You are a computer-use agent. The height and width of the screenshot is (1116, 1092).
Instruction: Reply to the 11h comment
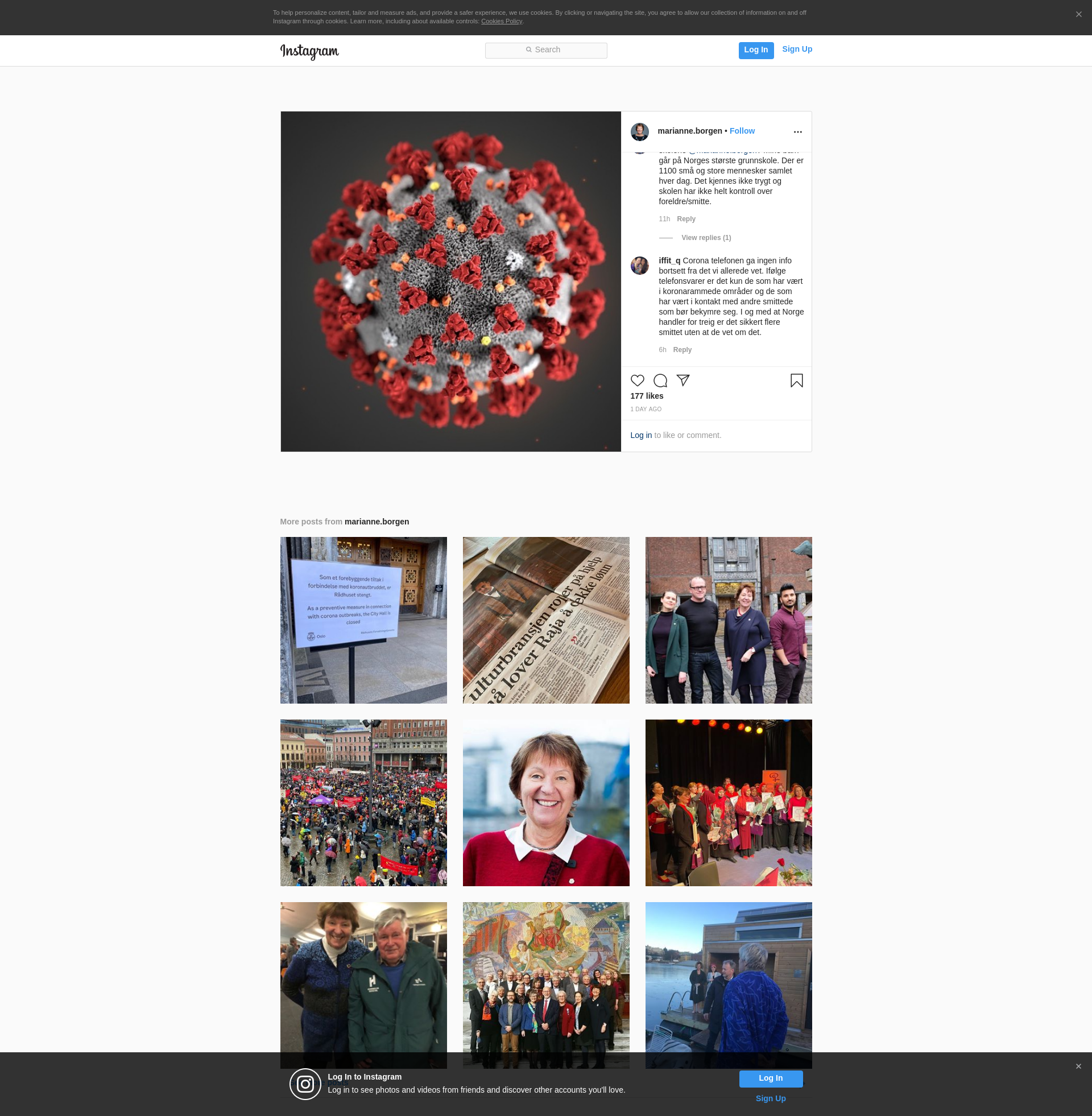tap(686, 219)
